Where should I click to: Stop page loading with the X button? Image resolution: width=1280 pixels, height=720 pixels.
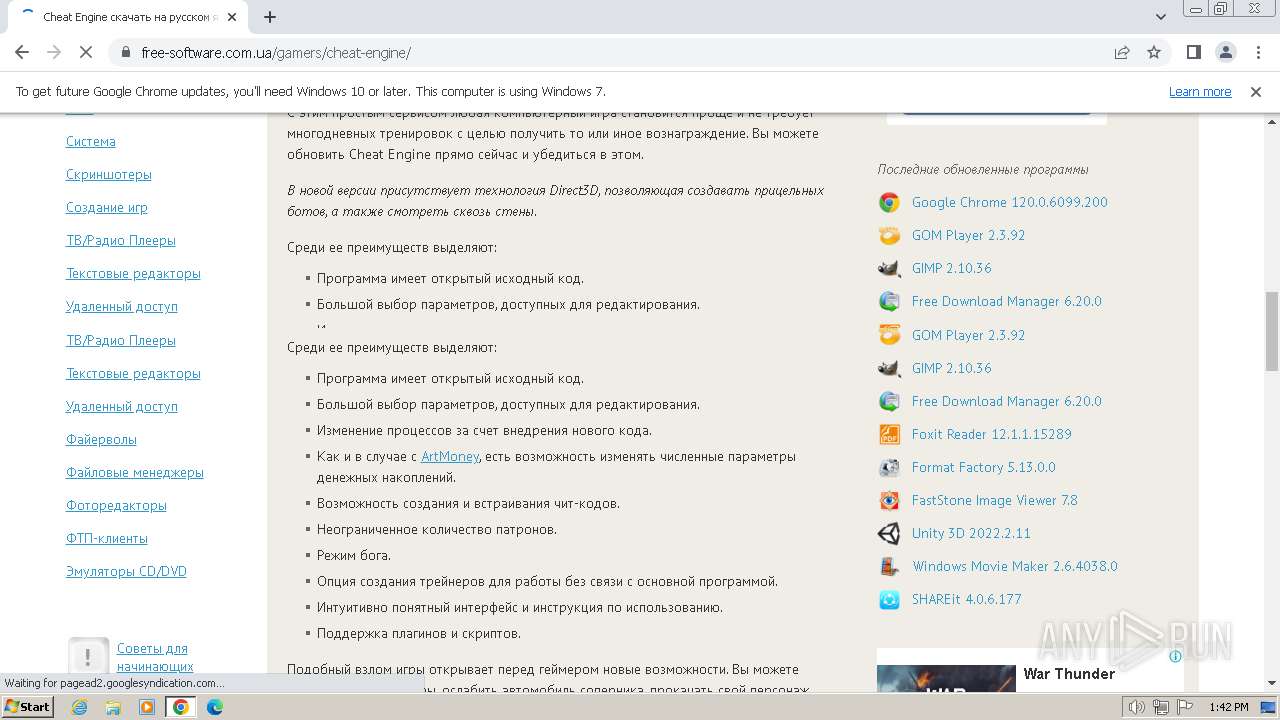coord(86,52)
